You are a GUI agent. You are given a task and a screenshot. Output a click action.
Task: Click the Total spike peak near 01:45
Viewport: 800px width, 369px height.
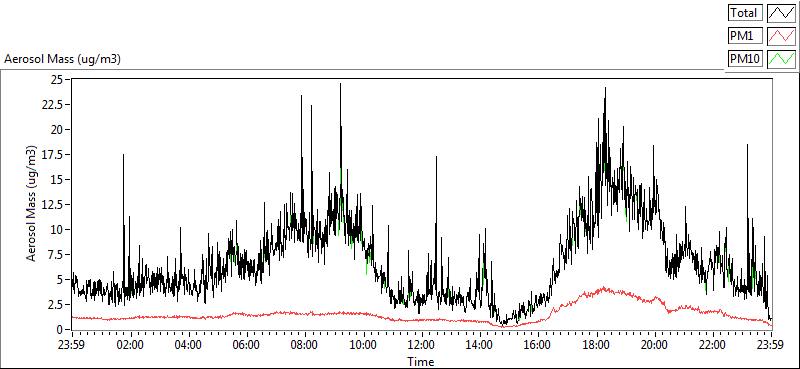coord(123,155)
